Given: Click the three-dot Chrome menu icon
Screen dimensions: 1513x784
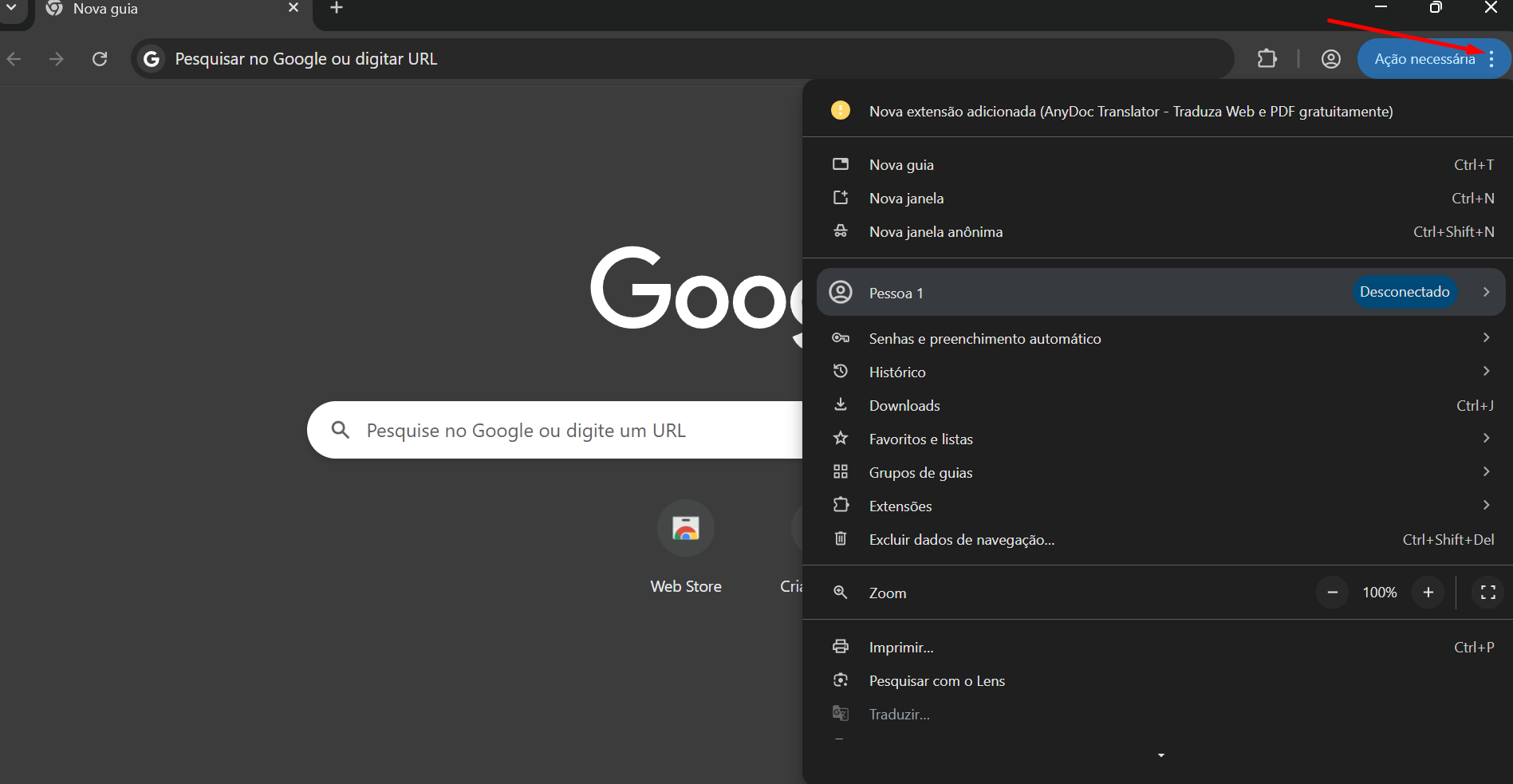Looking at the screenshot, I should click(x=1491, y=58).
